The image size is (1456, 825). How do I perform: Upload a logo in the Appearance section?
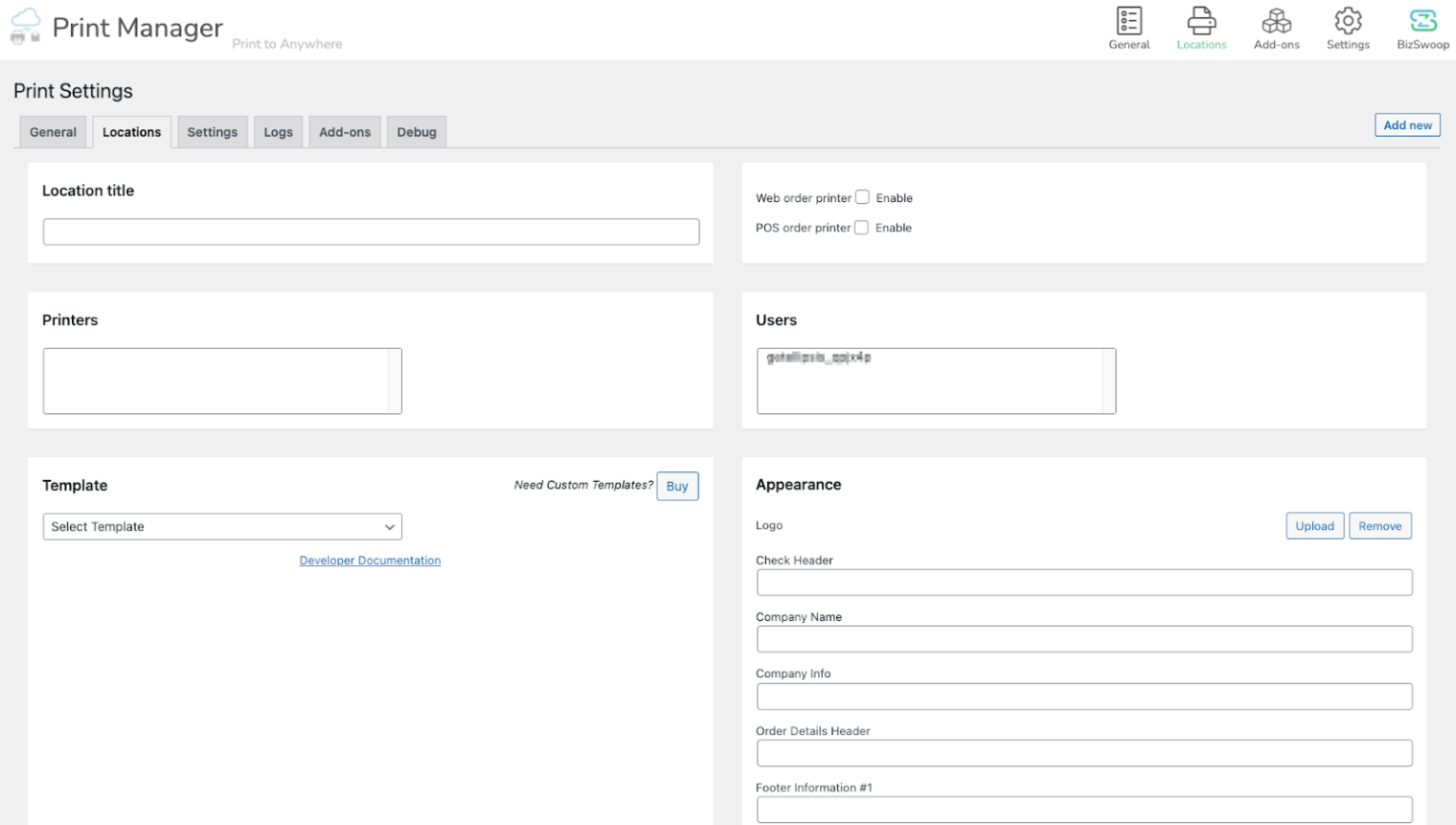[1315, 525]
